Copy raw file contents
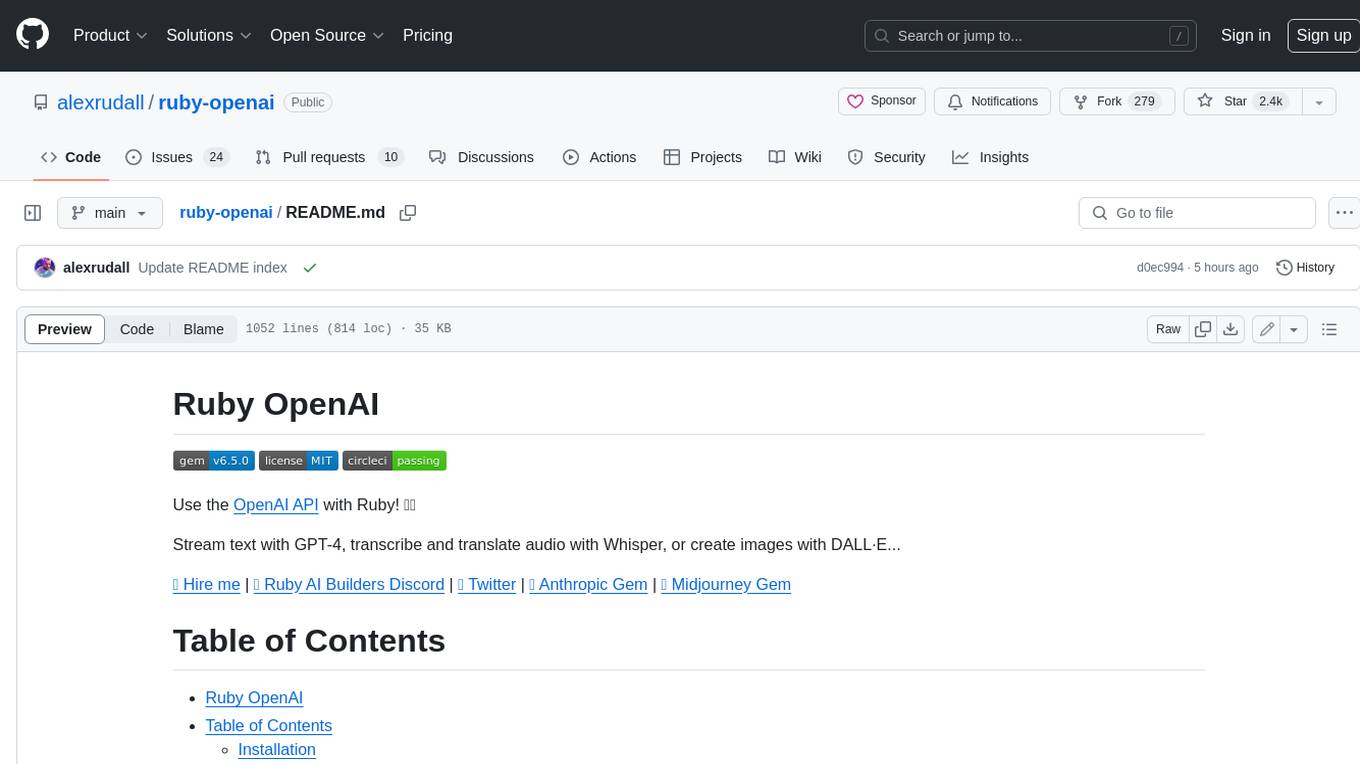 pyautogui.click(x=1203, y=329)
